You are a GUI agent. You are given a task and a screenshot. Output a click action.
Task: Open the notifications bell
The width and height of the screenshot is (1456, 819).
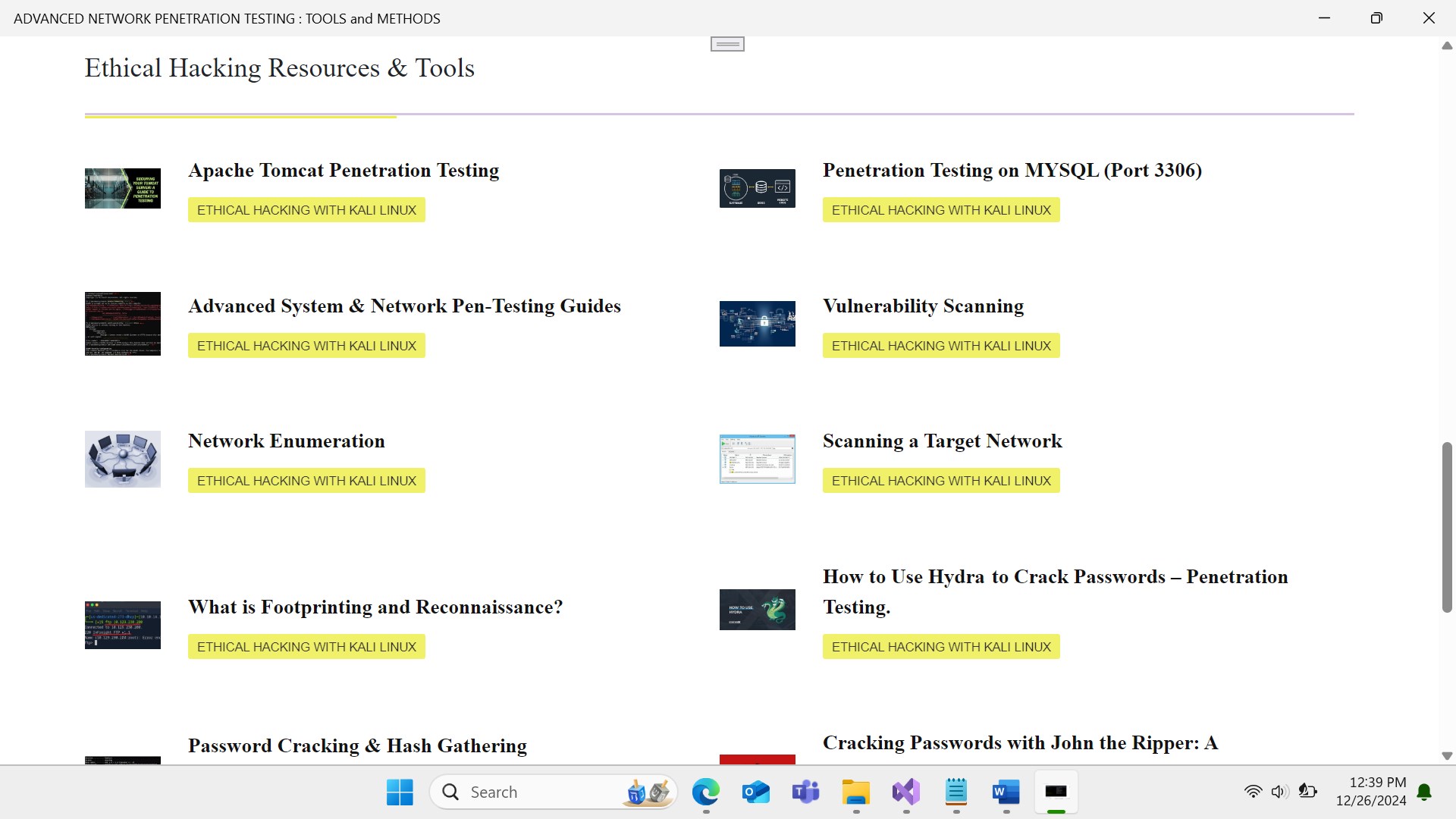point(1424,792)
